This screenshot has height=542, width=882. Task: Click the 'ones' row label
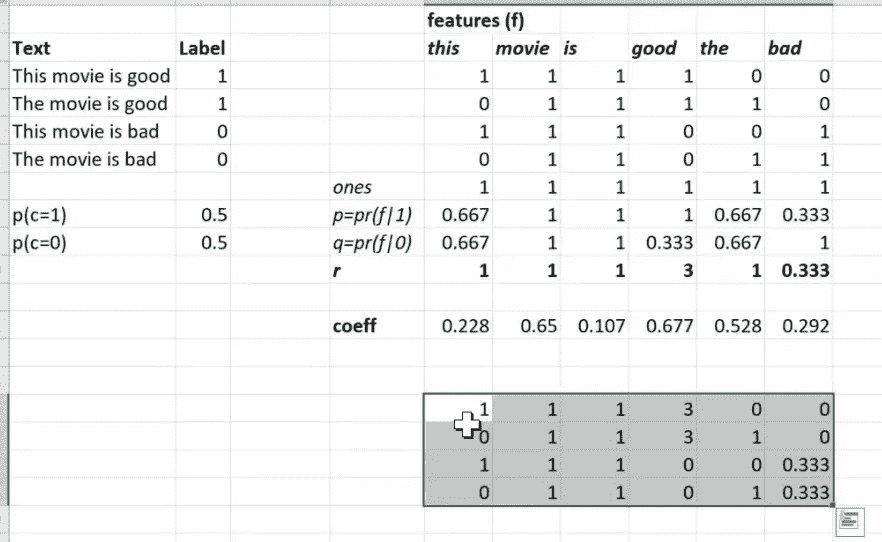click(352, 187)
